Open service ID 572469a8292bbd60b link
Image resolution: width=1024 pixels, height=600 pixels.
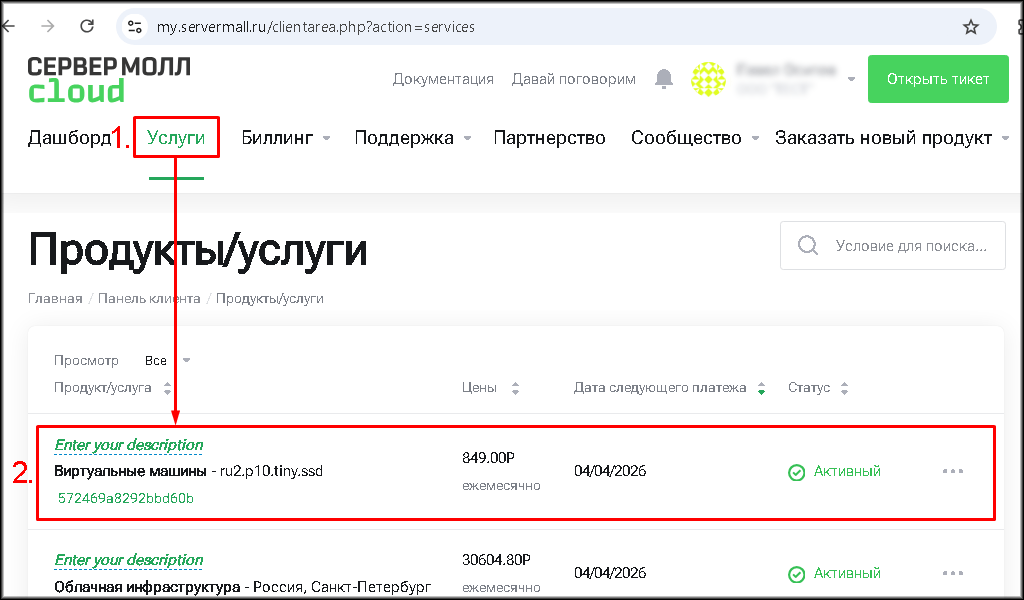pos(126,497)
